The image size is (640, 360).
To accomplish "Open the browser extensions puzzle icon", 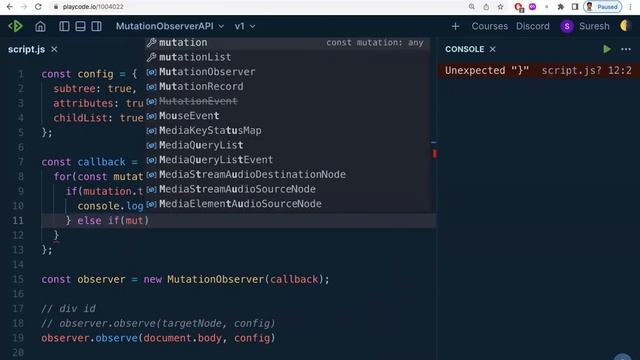I will (561, 7).
